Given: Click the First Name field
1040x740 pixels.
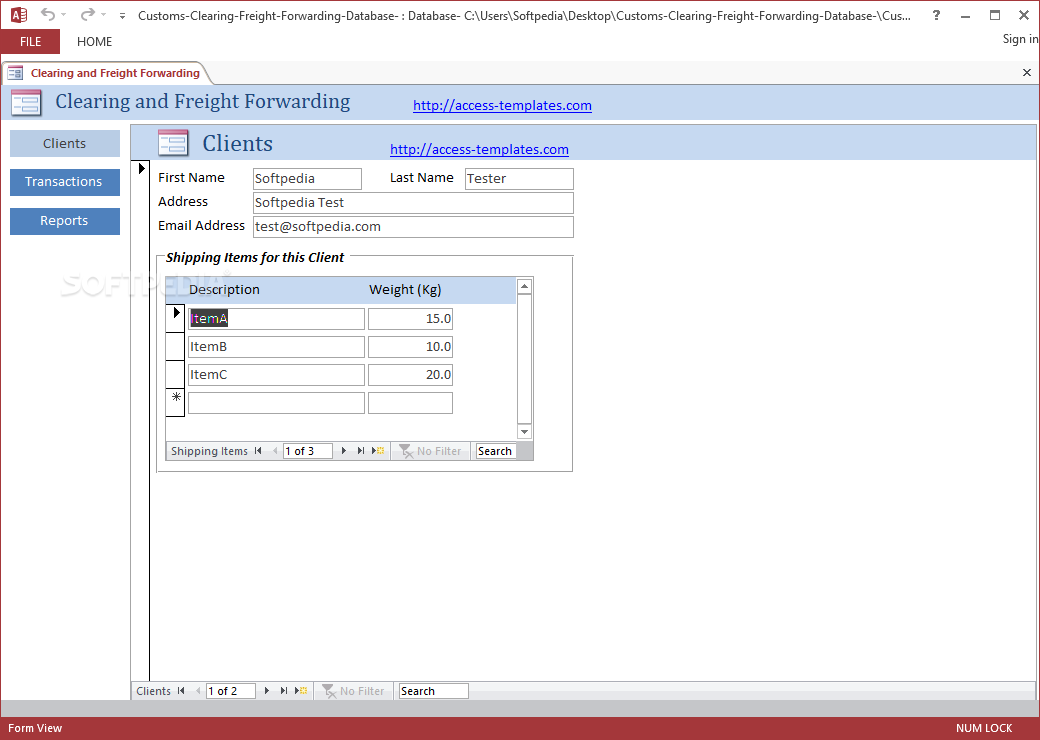Looking at the screenshot, I should tap(308, 179).
